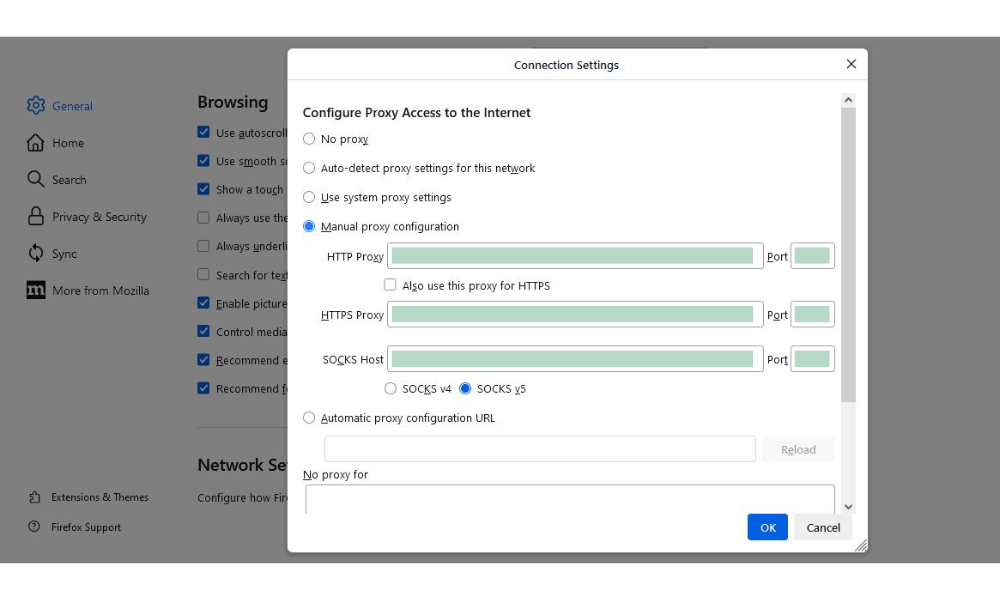1000x600 pixels.
Task: Select Auto-detect proxy settings for this network
Action: tap(309, 168)
